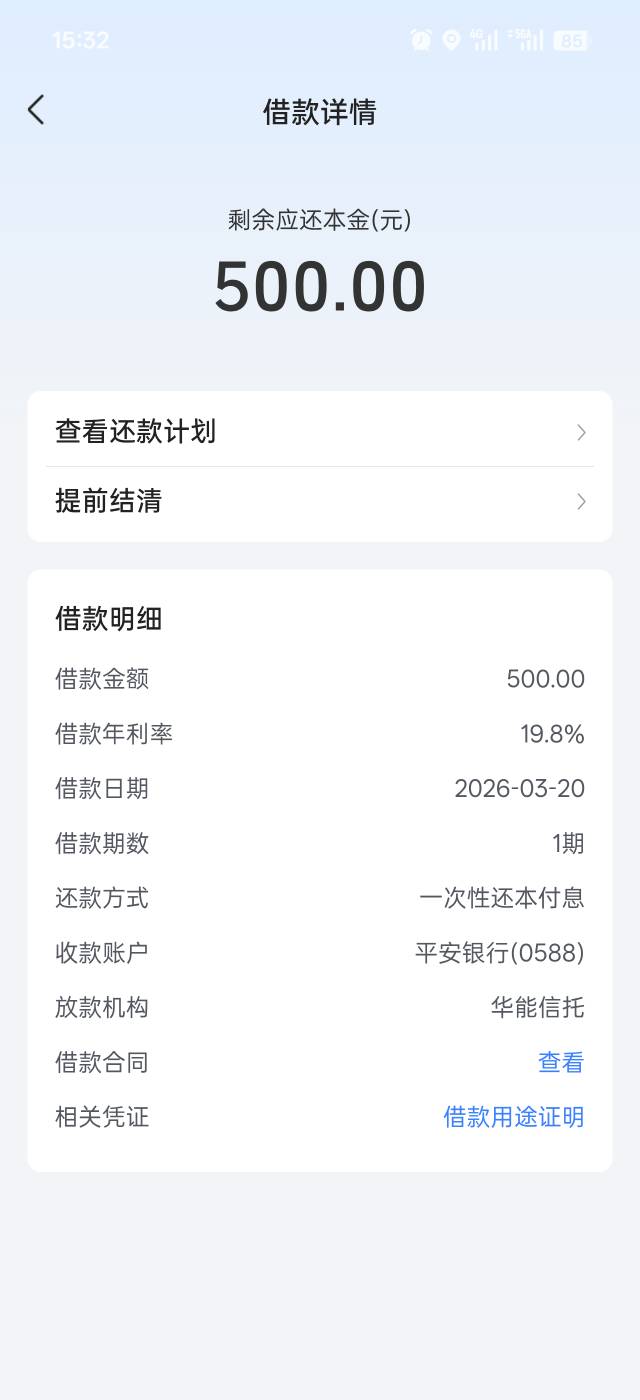Tap the 19.8% annual interest rate value
Viewport: 640px width, 1400px height.
(552, 734)
